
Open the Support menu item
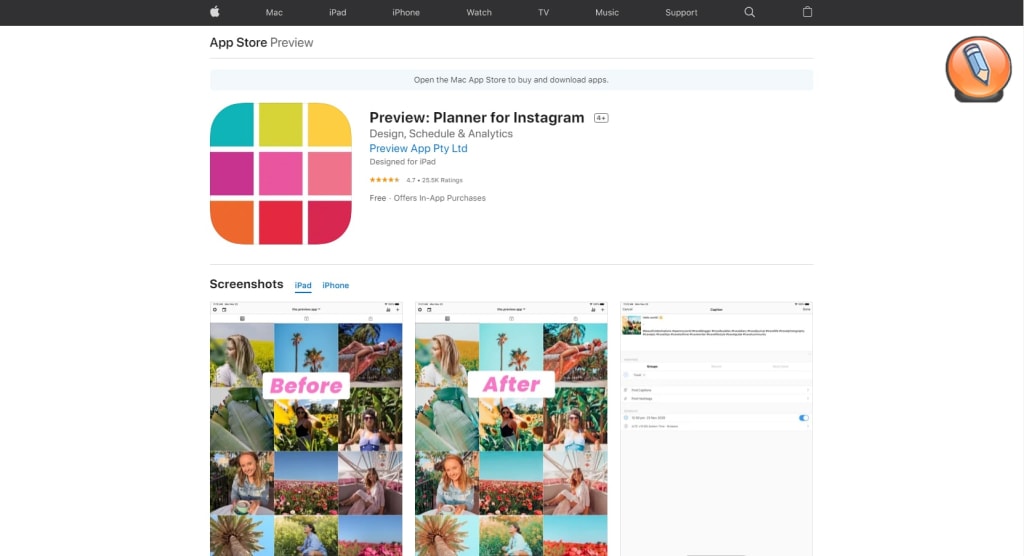(x=681, y=12)
